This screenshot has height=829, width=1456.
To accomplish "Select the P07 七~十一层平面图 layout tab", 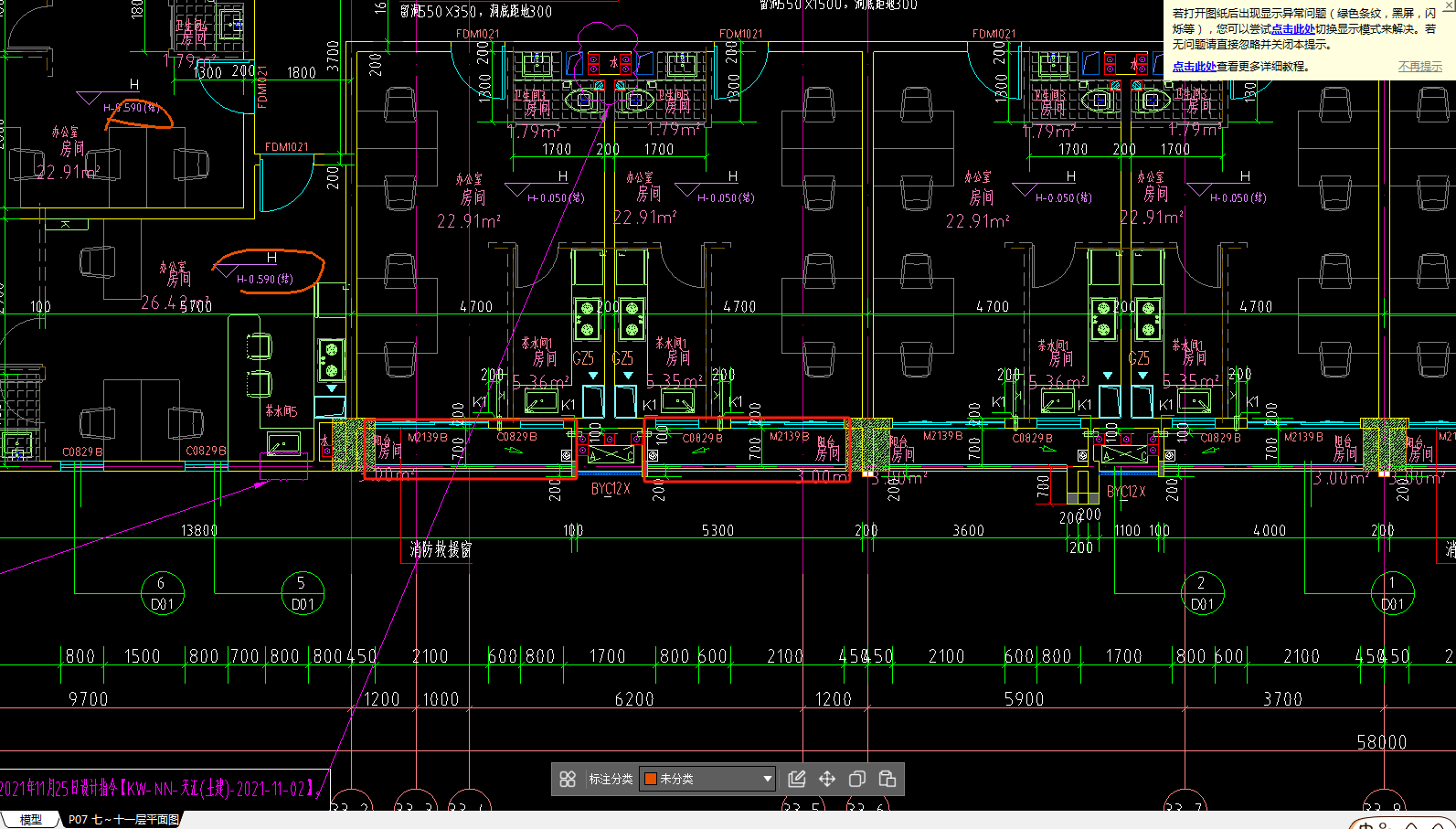I will point(123,820).
